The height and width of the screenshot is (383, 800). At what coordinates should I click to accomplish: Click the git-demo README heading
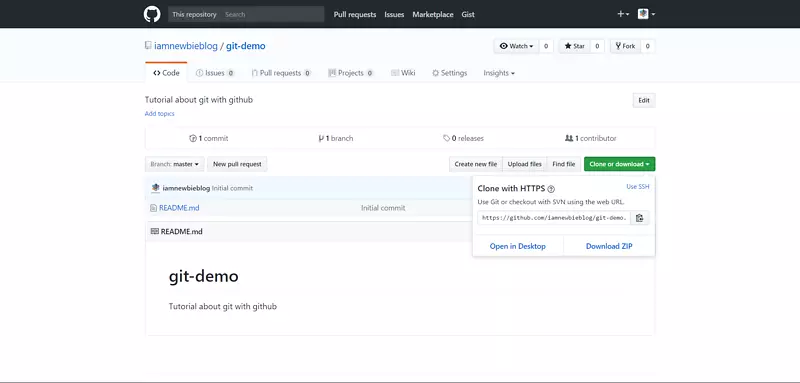click(x=204, y=276)
